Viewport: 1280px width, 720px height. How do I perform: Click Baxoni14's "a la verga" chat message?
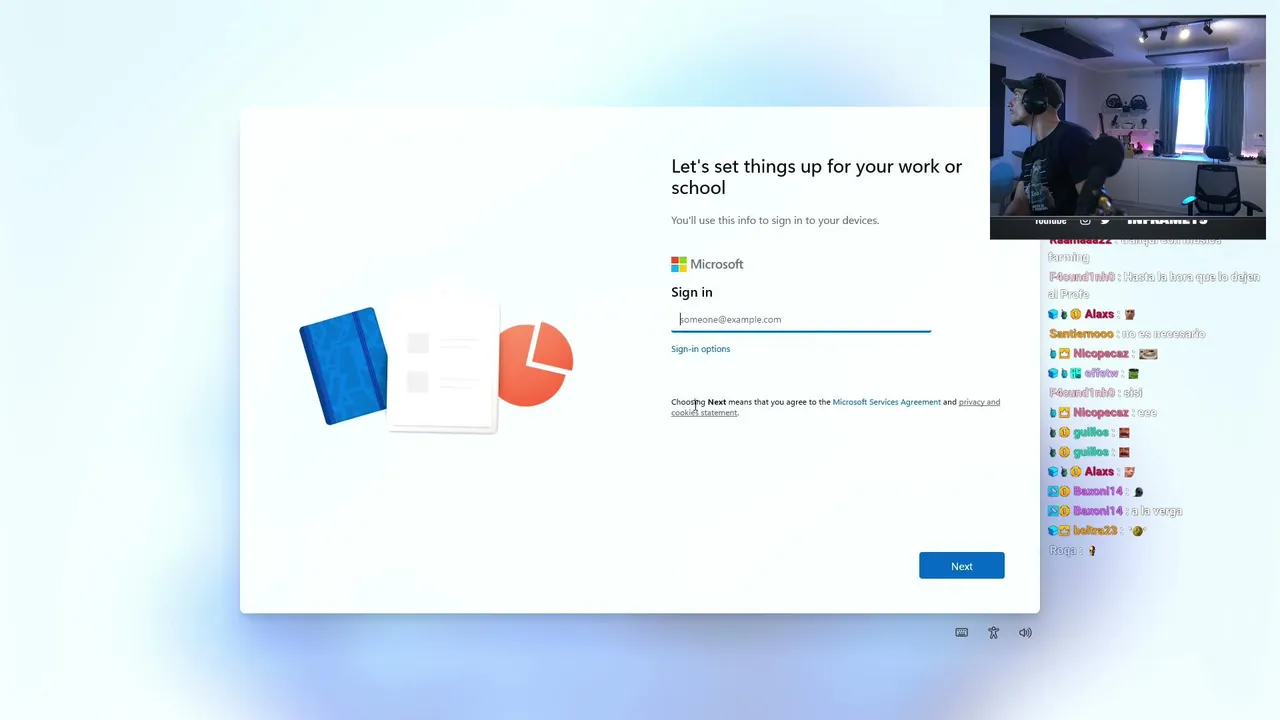click(x=1115, y=511)
